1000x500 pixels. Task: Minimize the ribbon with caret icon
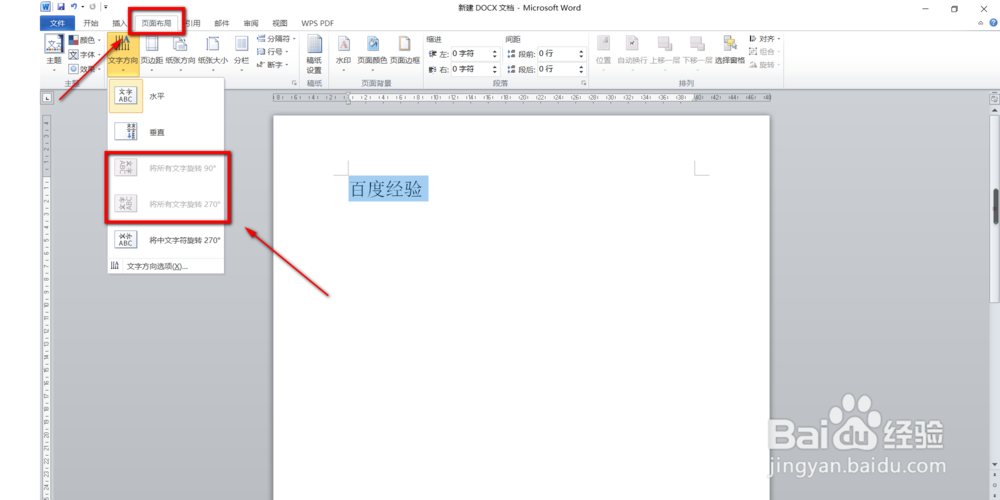(981, 23)
